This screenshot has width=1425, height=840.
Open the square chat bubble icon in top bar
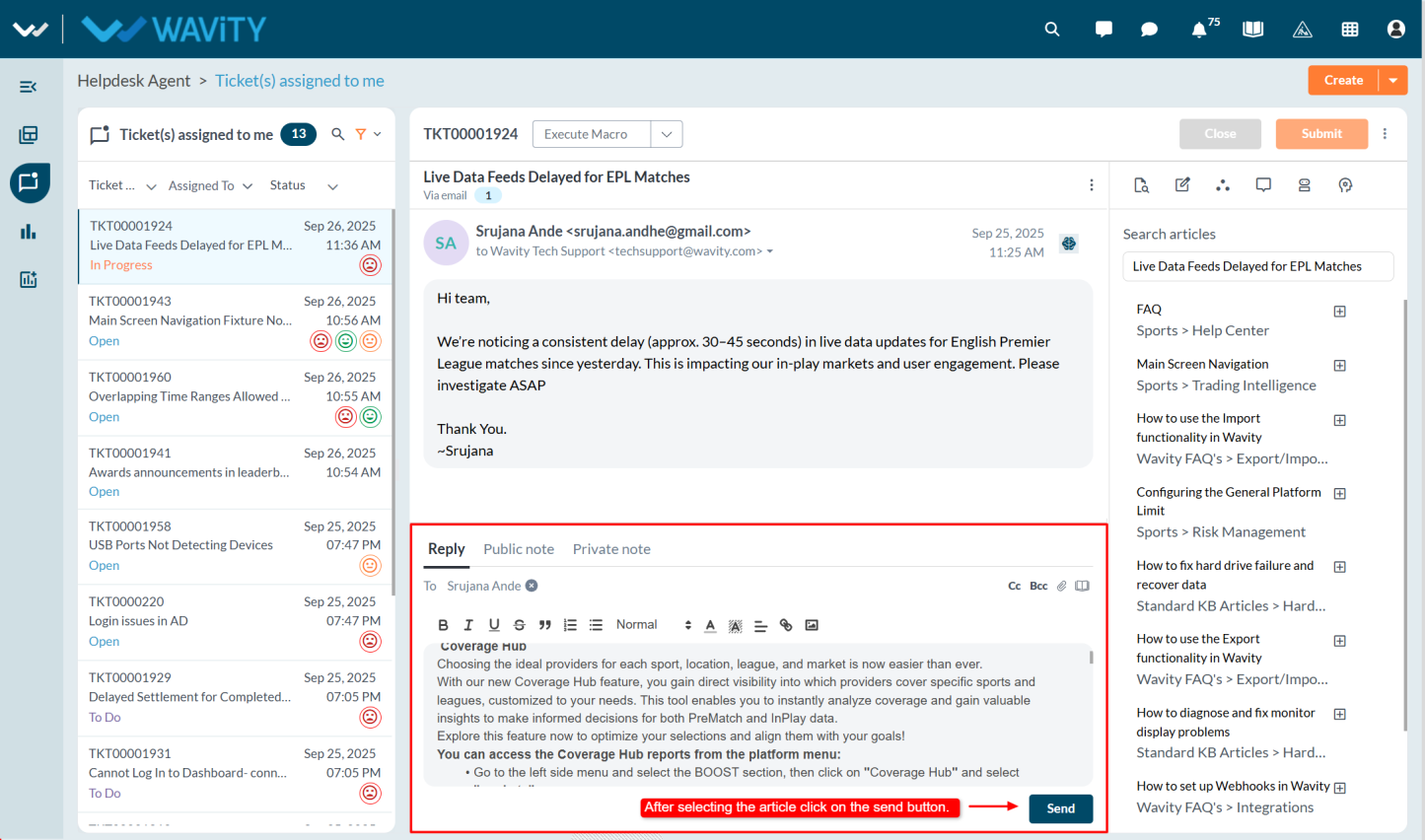click(x=1104, y=29)
